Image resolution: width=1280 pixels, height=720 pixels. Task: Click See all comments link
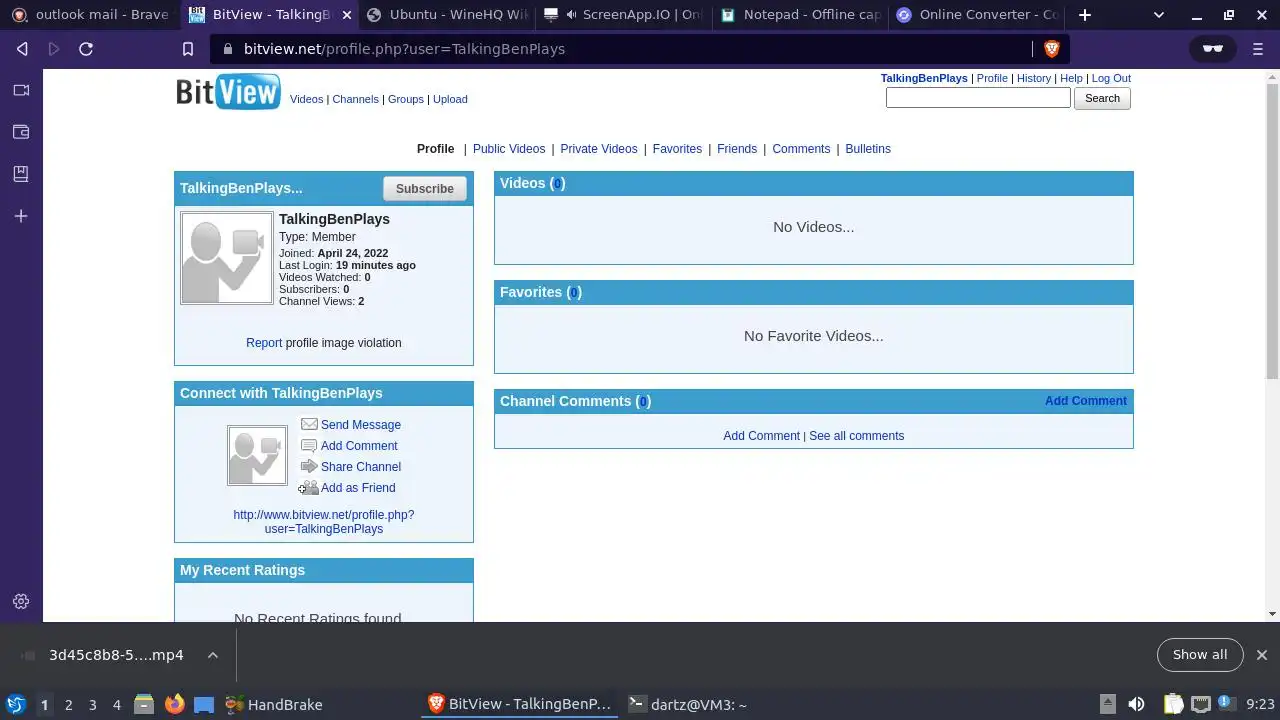click(856, 436)
